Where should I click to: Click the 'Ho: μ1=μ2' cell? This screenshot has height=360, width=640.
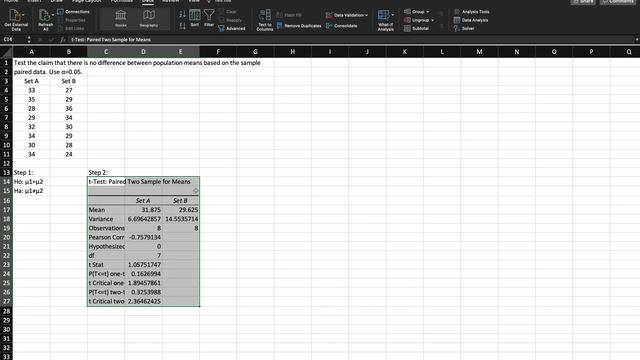(31, 182)
